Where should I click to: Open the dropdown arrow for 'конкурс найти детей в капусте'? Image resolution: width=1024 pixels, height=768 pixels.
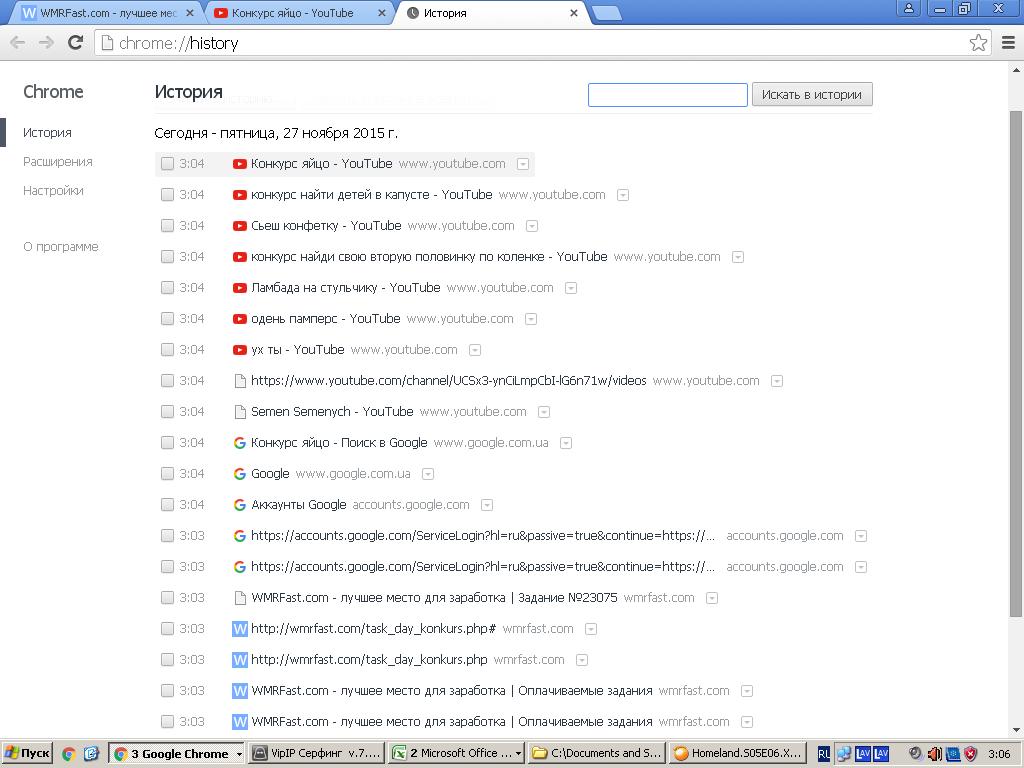click(623, 195)
